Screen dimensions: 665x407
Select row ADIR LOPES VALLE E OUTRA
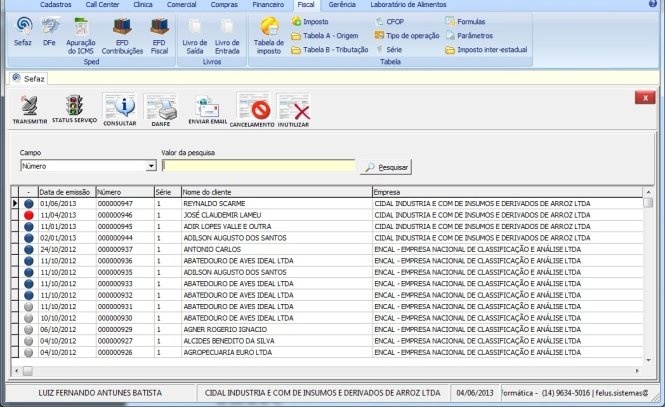coord(327,226)
